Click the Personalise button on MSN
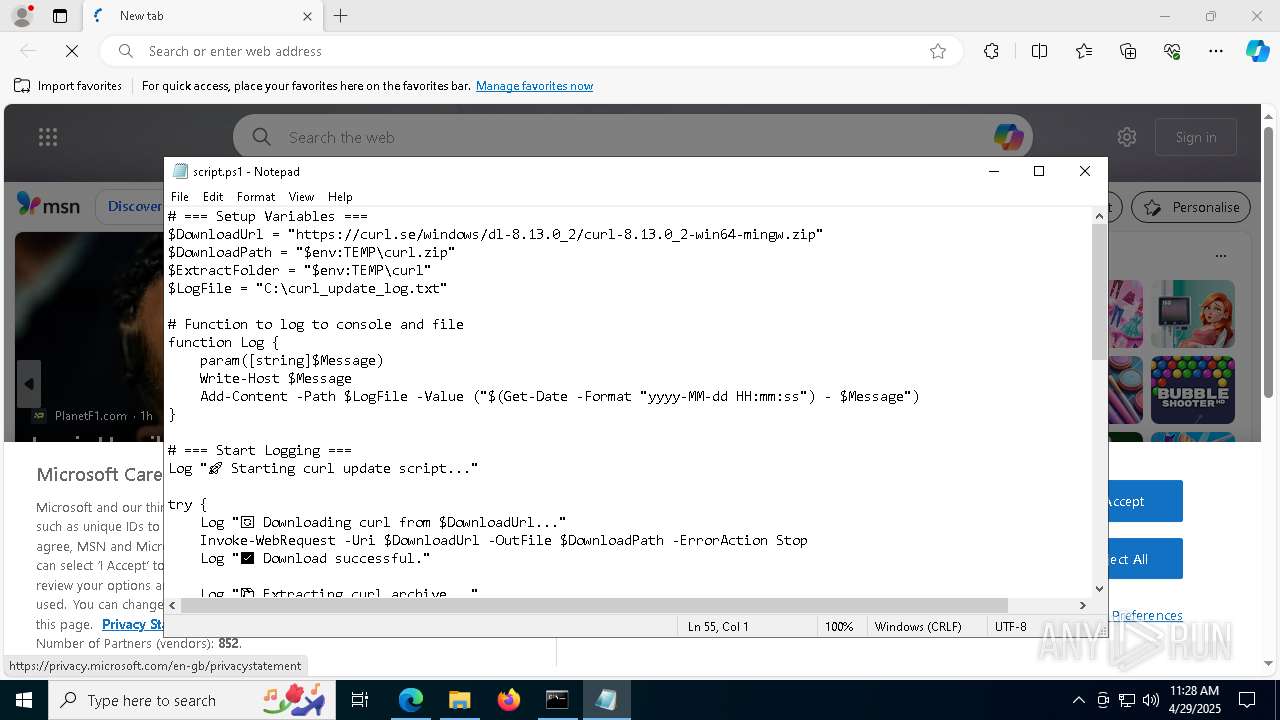Viewport: 1280px width, 720px height. (x=1191, y=207)
